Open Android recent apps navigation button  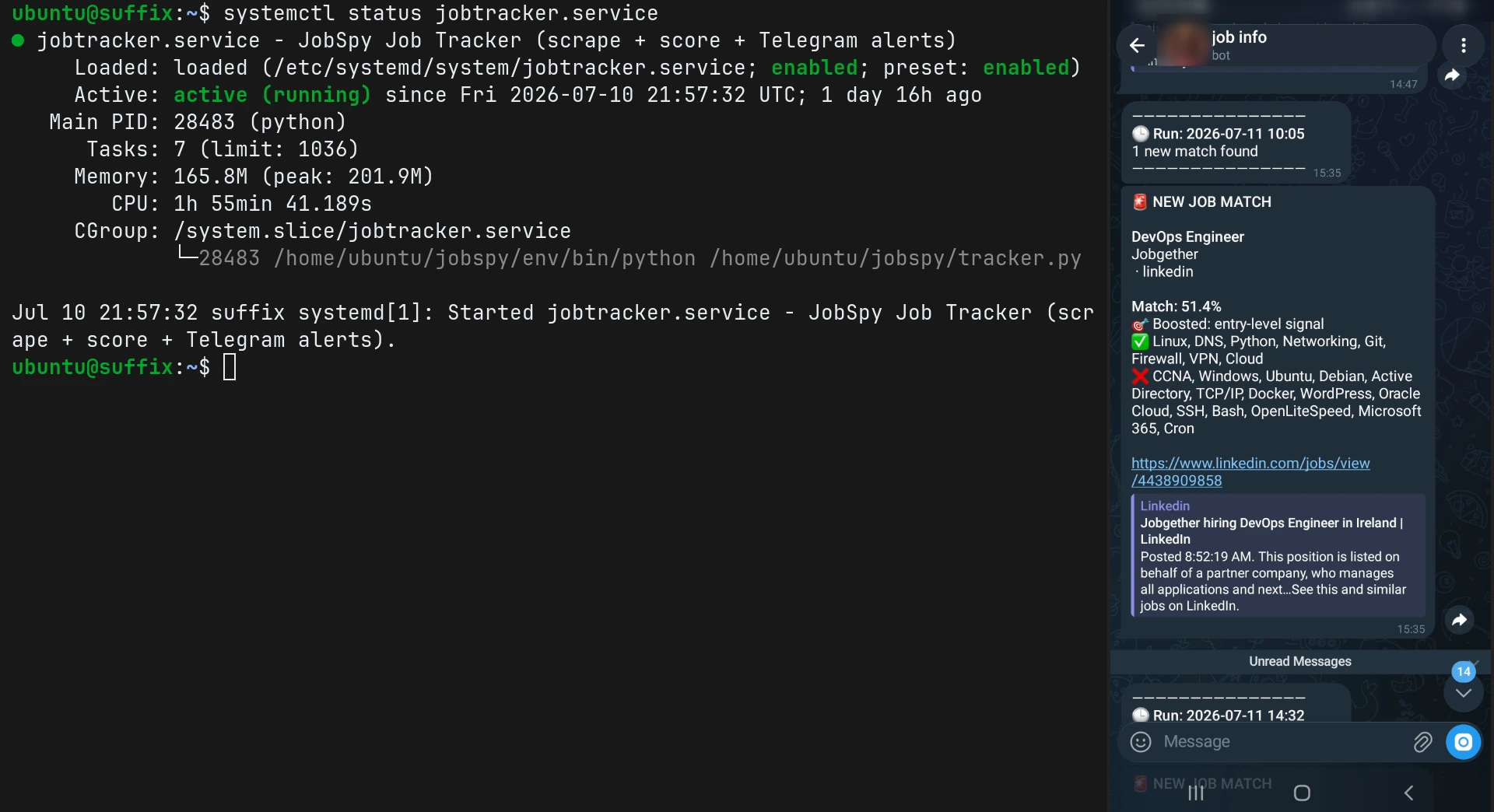pos(1196,793)
